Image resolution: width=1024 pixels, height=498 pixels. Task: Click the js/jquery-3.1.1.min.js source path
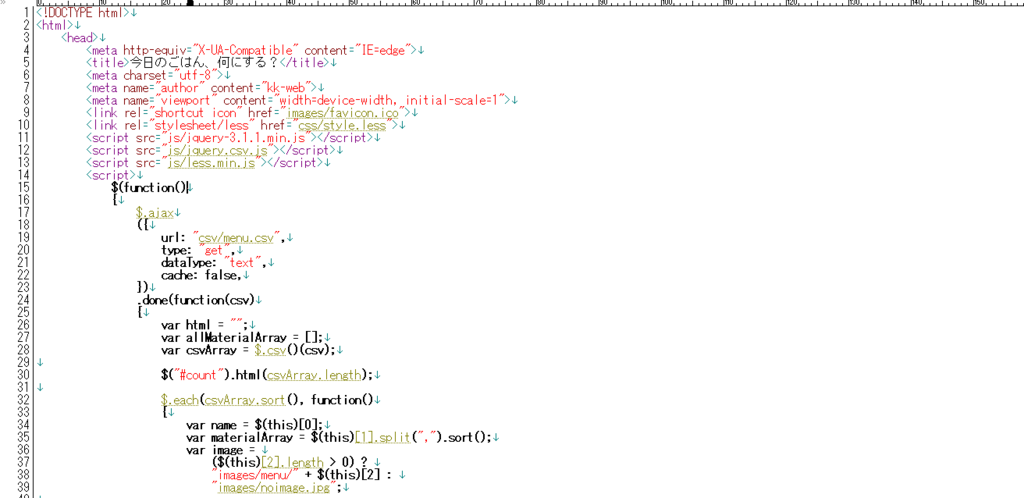(237, 137)
